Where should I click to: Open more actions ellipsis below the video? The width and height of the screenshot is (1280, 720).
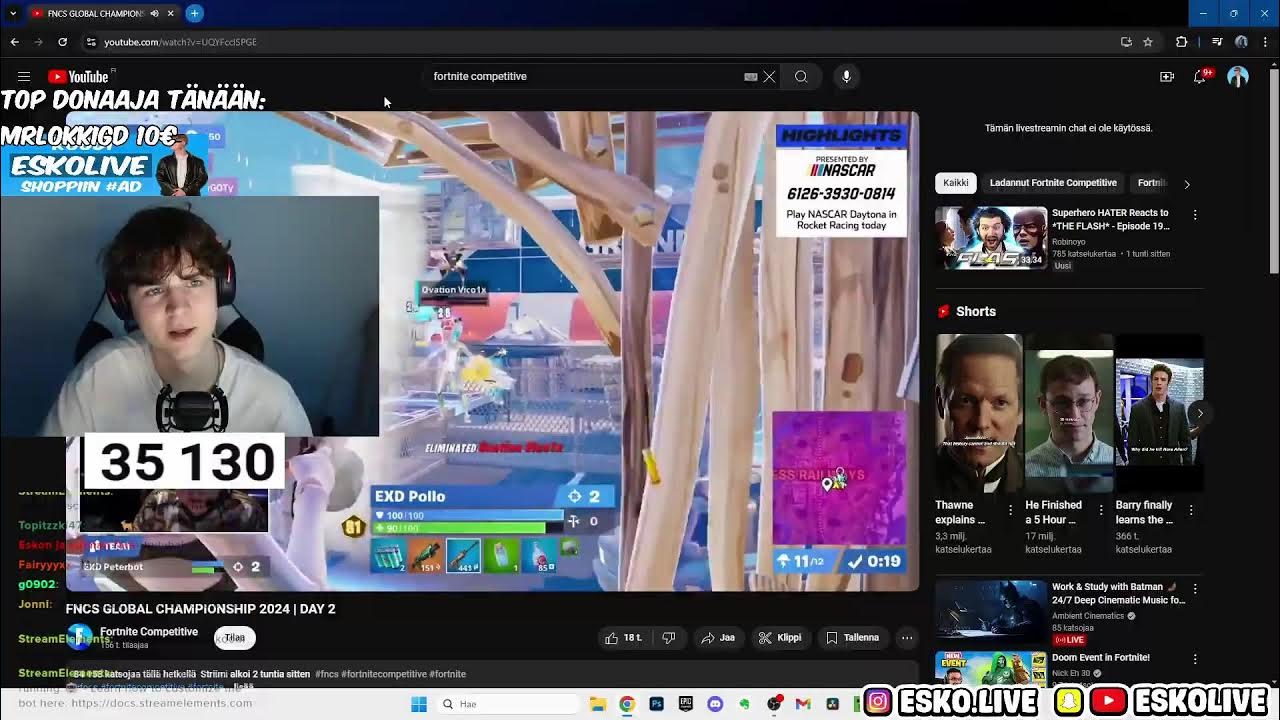(907, 637)
